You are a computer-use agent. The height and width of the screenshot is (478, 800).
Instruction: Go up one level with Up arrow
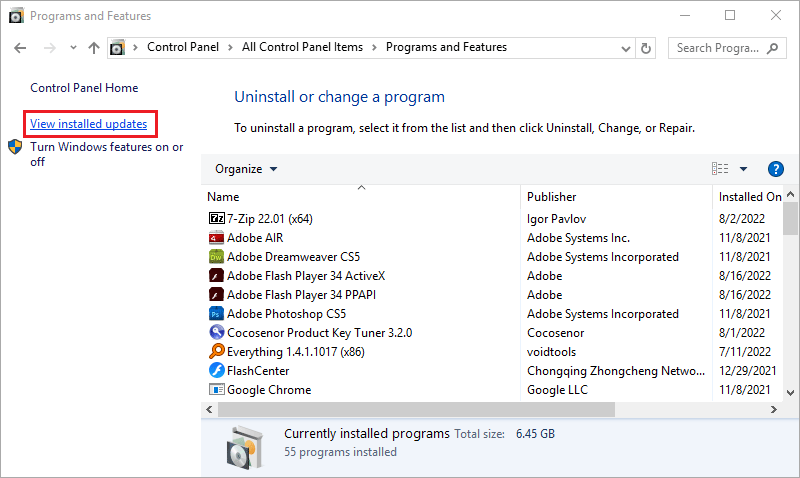[x=93, y=48]
